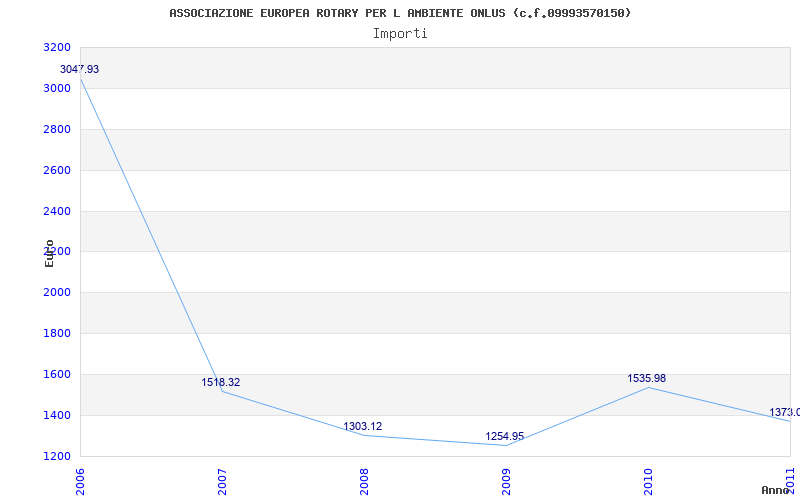Click the Euro y-axis title
The image size is (800, 500).
tap(49, 253)
